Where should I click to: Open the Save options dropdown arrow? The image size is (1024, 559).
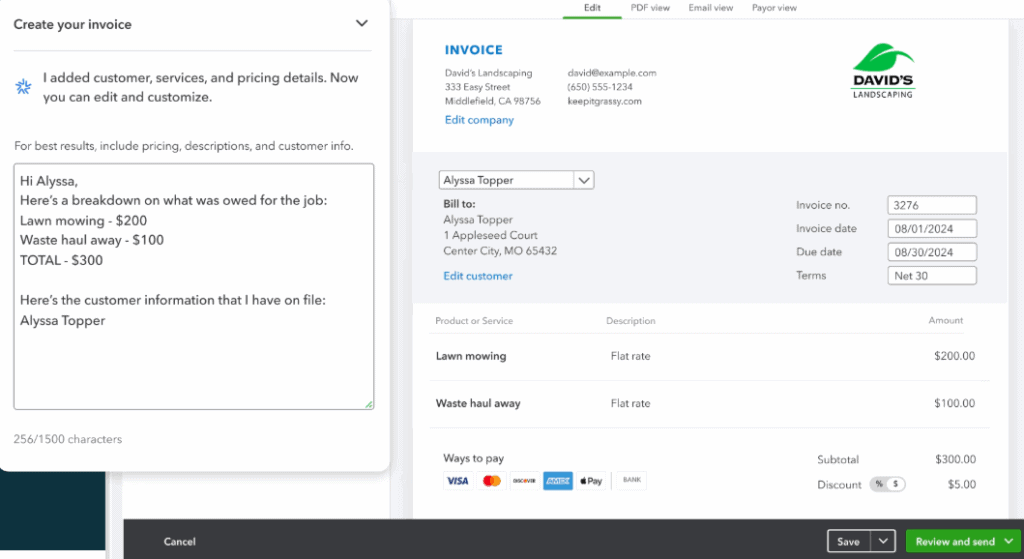(x=883, y=541)
